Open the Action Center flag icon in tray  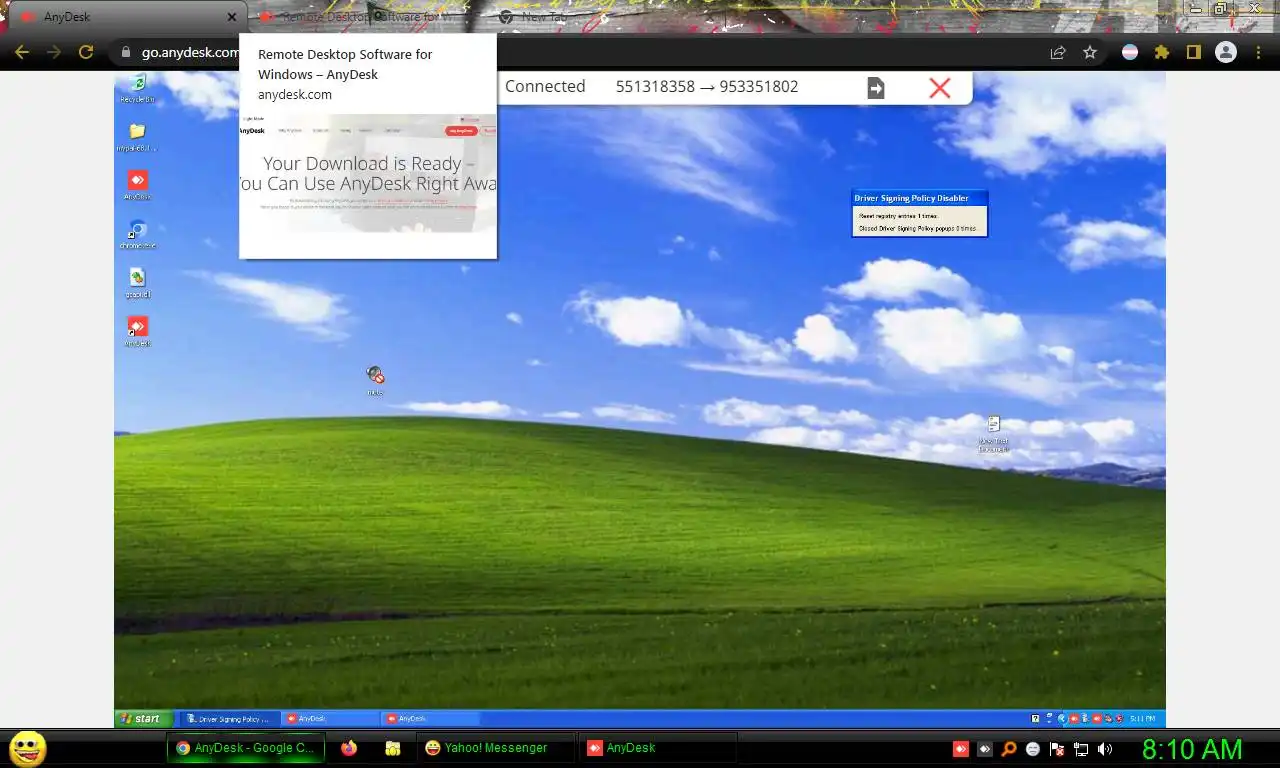(x=1057, y=748)
